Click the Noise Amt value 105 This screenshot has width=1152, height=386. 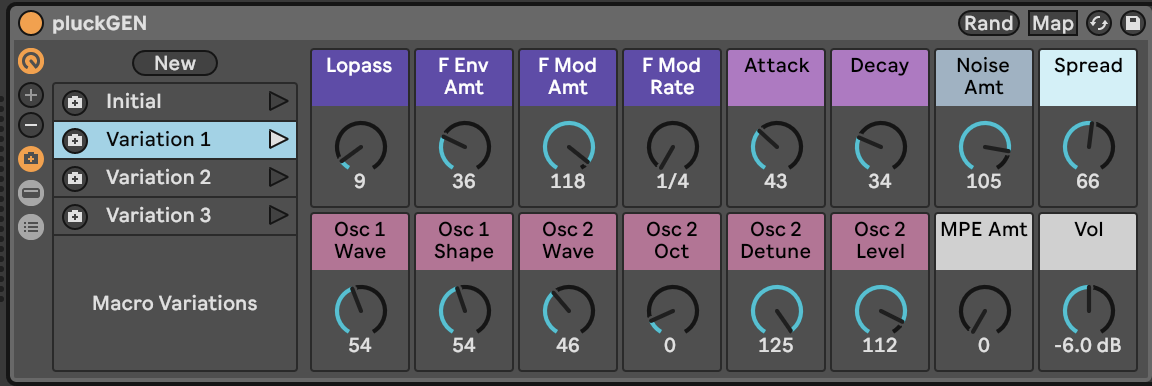(984, 181)
